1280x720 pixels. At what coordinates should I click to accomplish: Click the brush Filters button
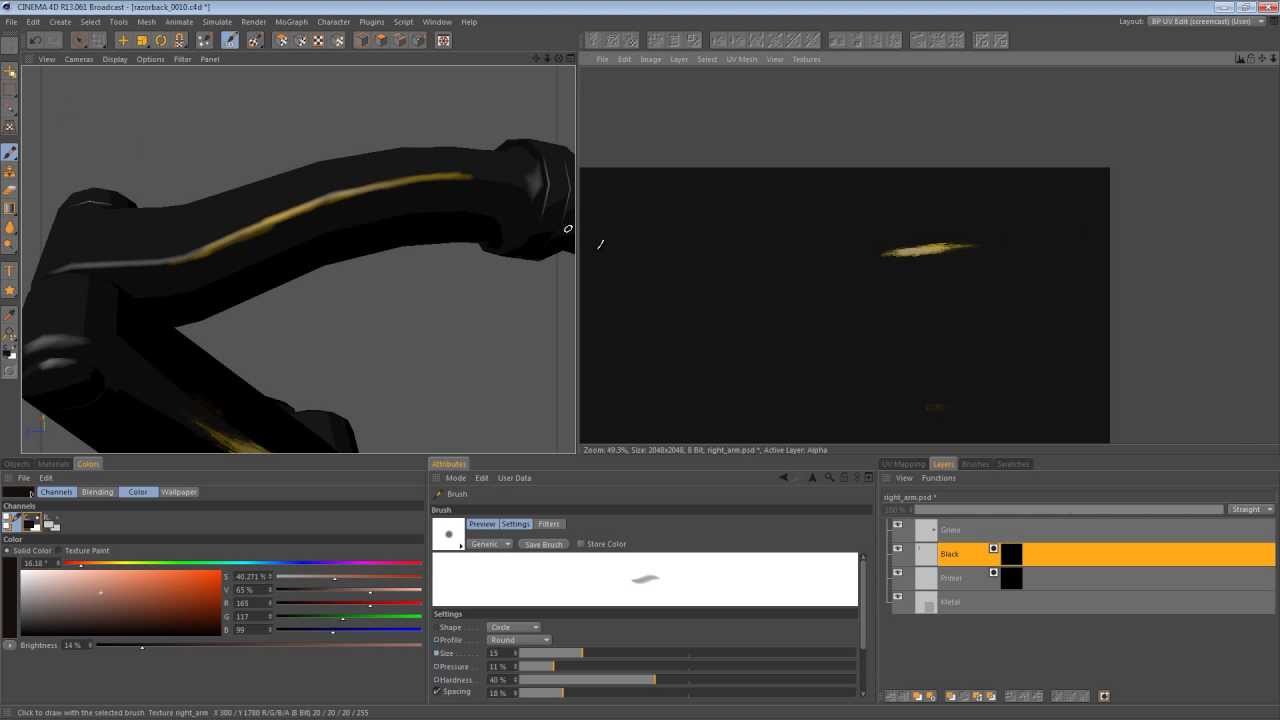click(x=549, y=524)
